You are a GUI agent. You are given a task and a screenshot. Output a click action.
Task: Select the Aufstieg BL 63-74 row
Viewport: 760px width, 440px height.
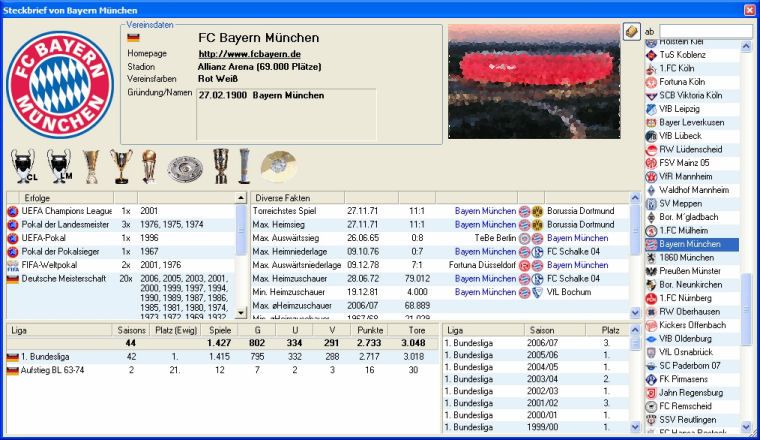click(x=222, y=370)
